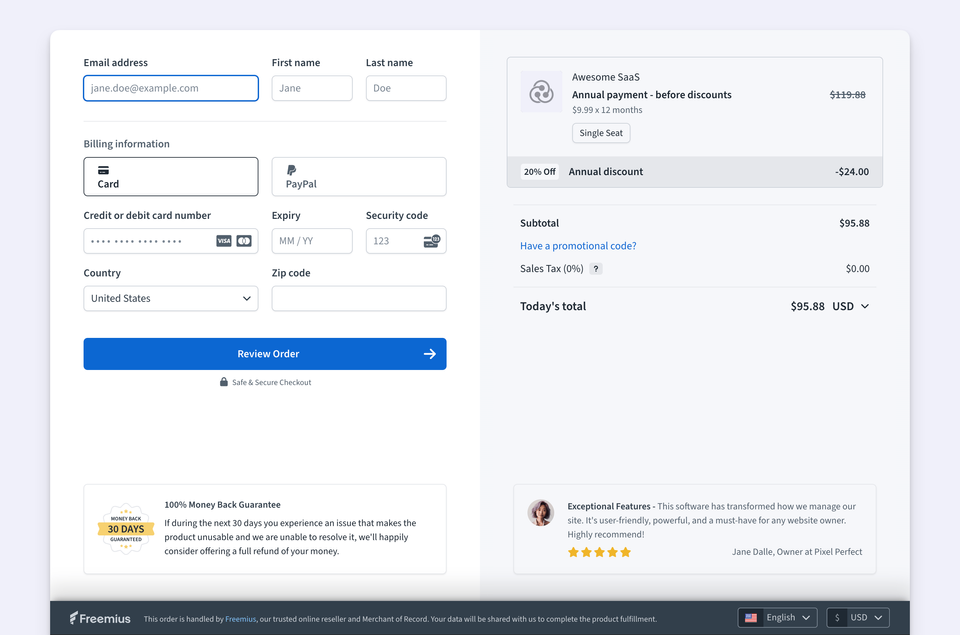Click into the Zip code field

click(358, 298)
